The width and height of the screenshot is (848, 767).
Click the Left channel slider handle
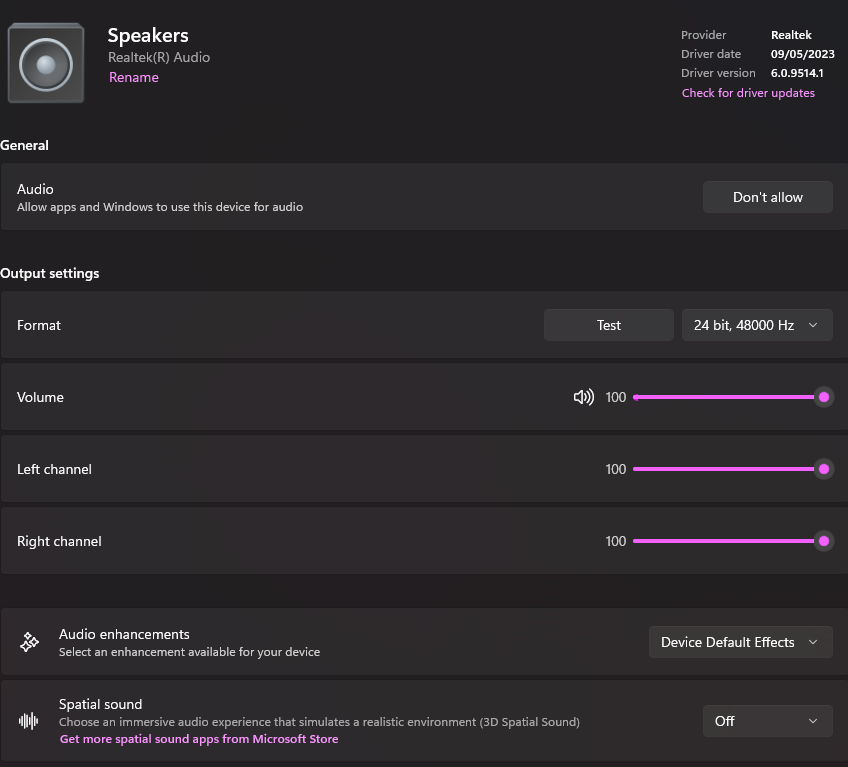824,469
